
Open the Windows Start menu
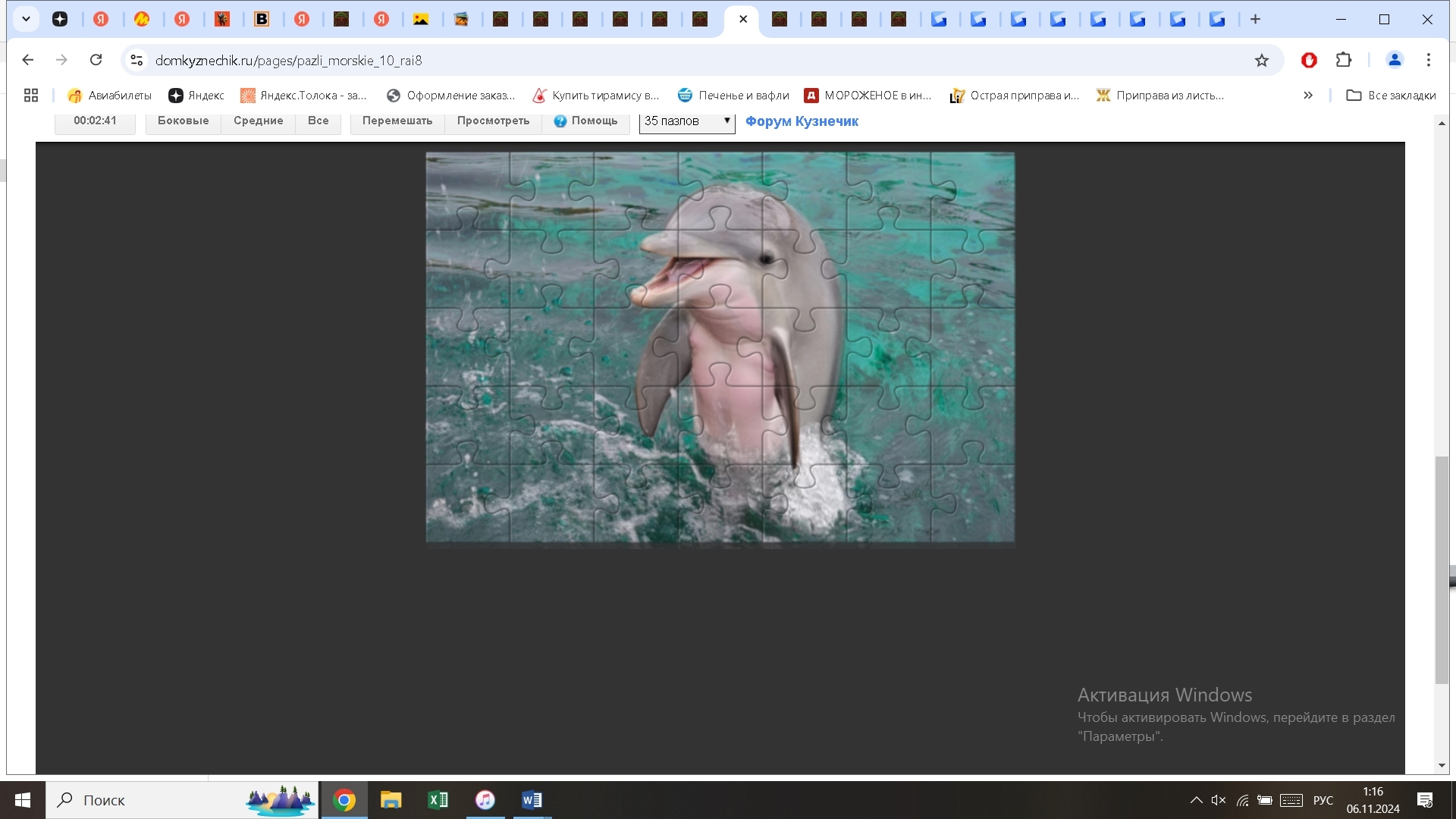coord(23,800)
